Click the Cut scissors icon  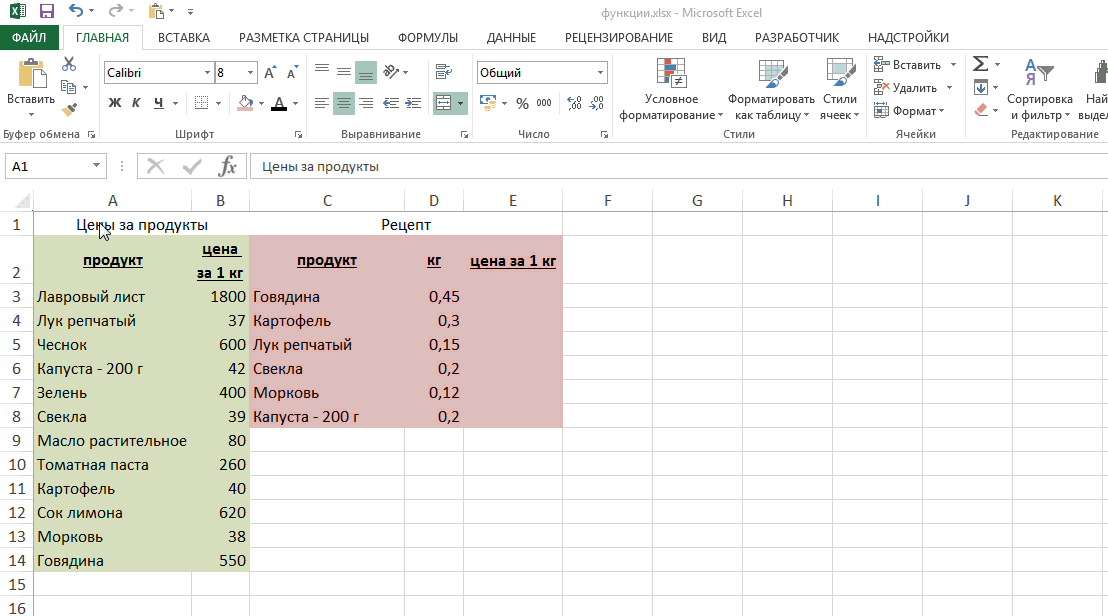pos(69,65)
